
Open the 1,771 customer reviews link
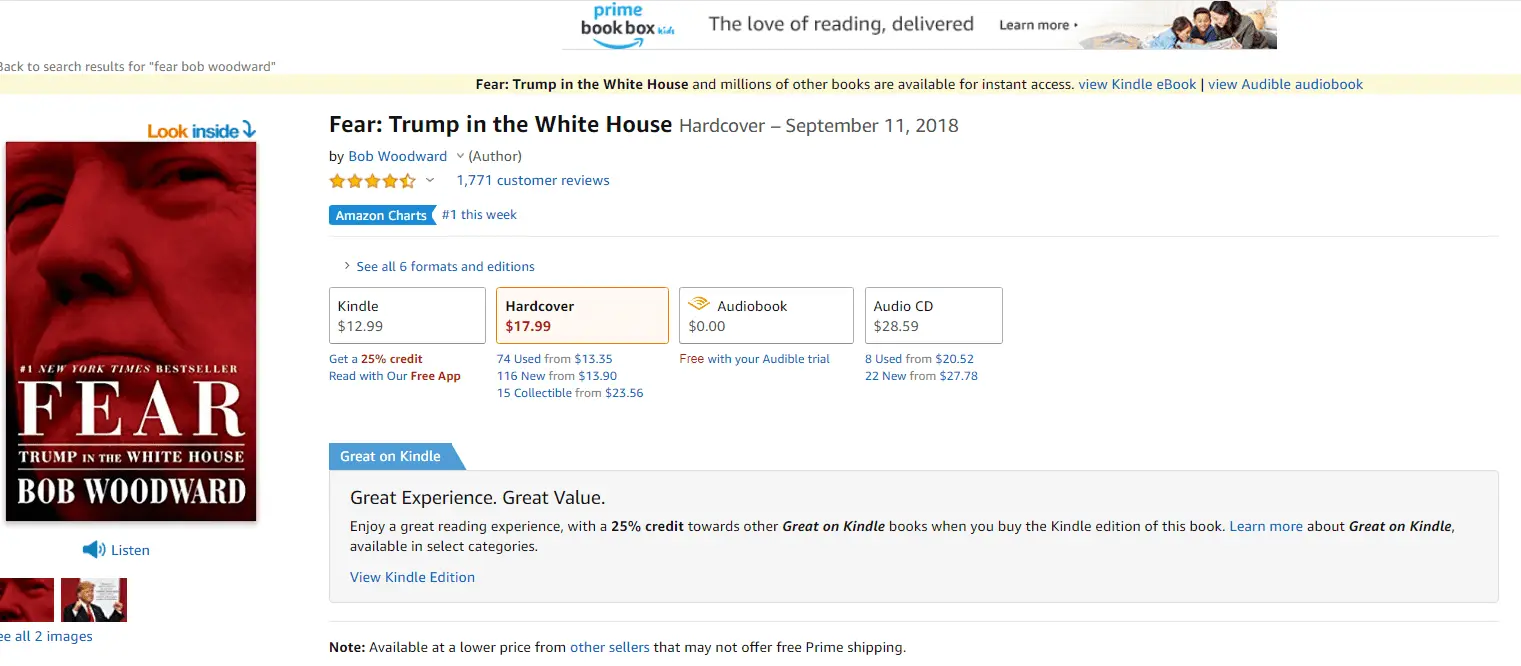tap(533, 181)
